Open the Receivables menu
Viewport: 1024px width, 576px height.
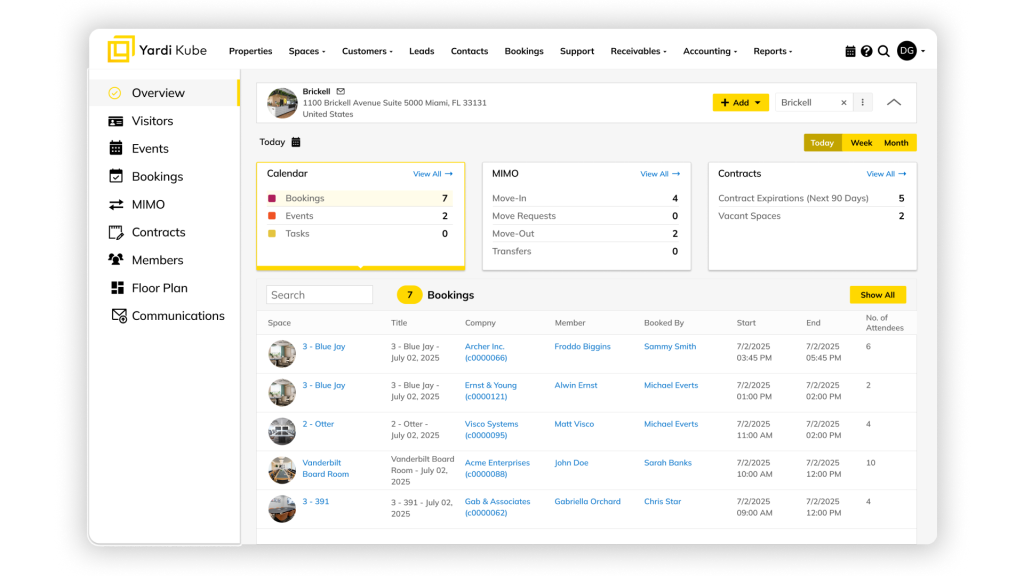[x=638, y=51]
